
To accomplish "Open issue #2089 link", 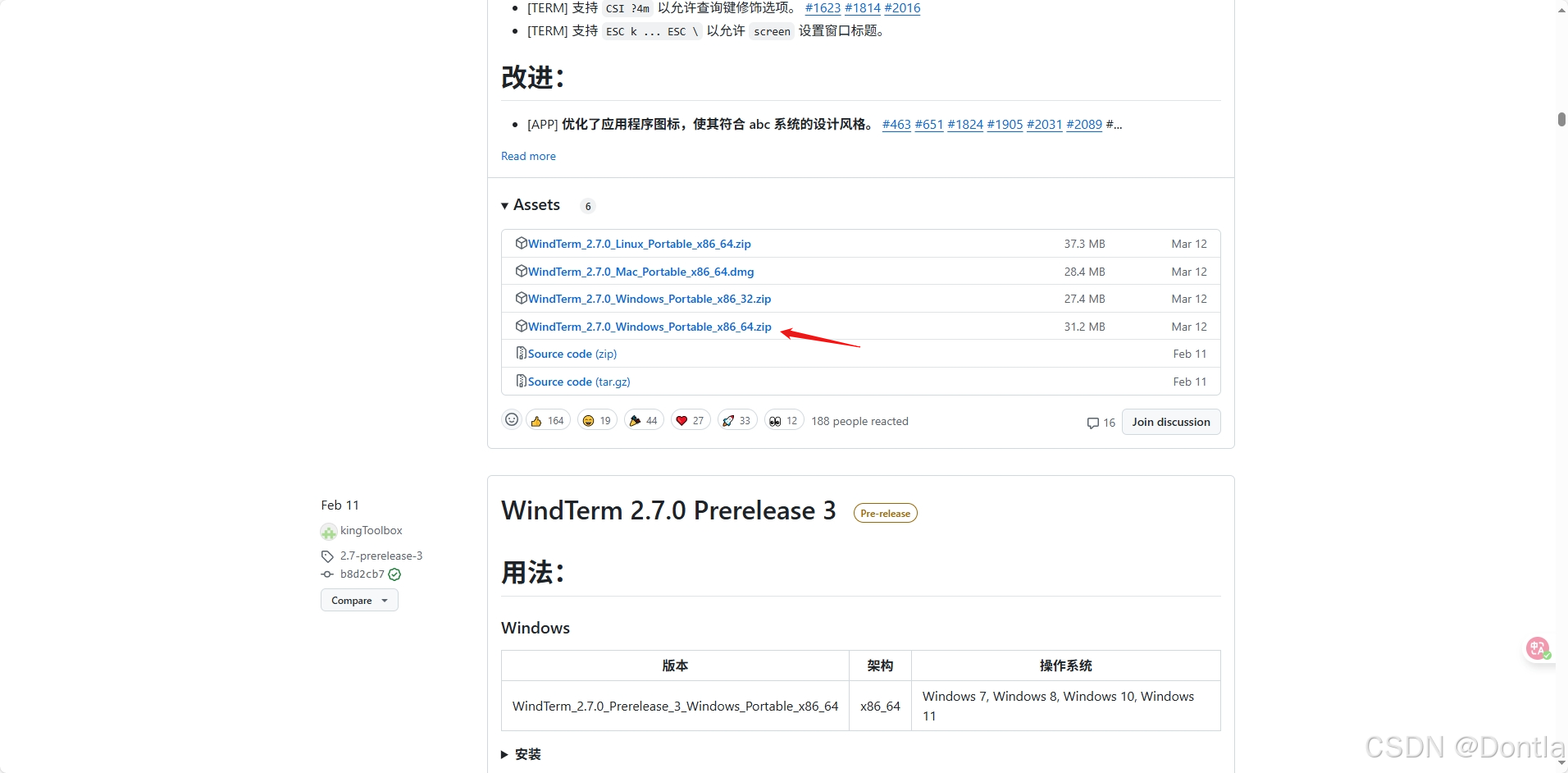I will point(1084,125).
